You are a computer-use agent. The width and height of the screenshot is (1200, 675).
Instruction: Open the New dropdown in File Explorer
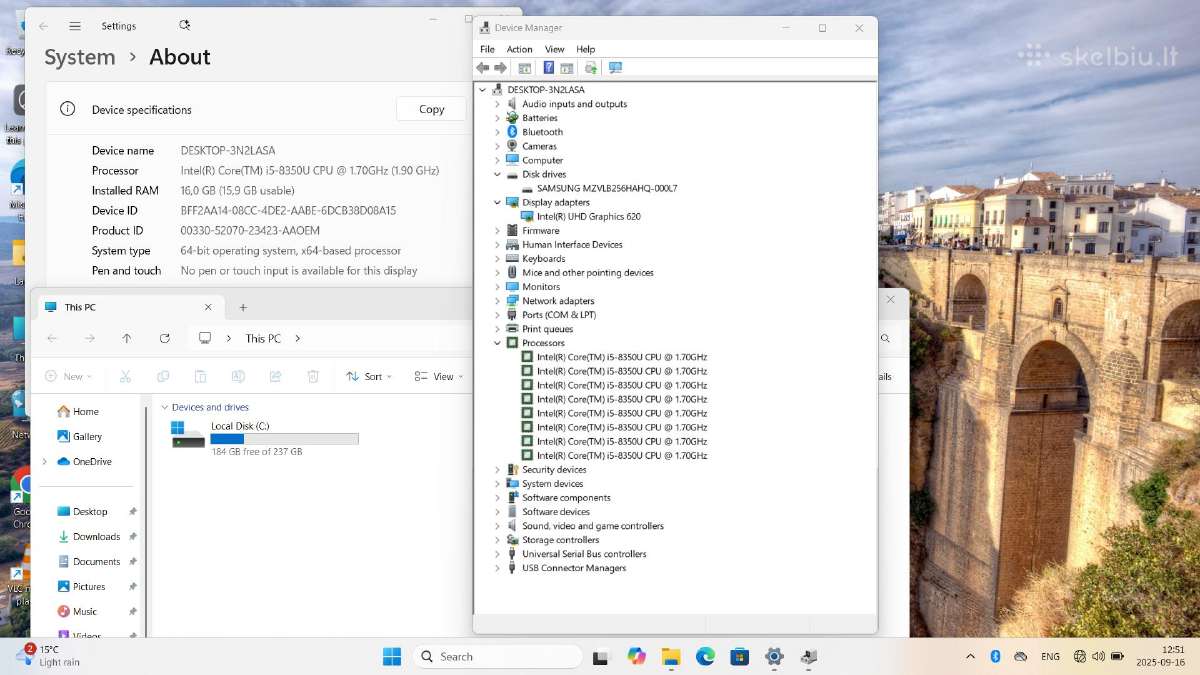(x=69, y=376)
